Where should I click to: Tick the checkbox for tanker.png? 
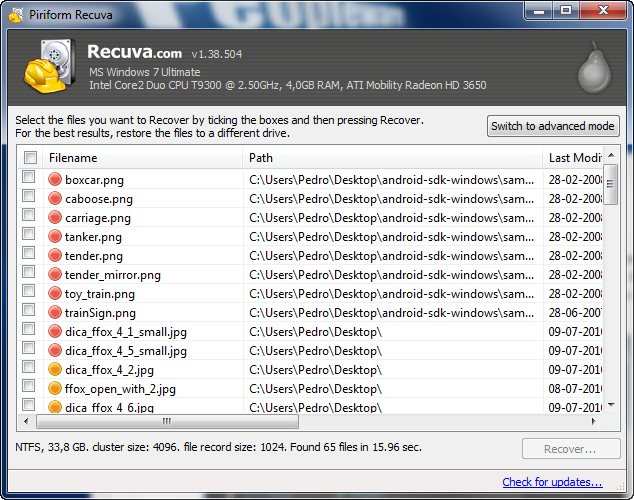pyautogui.click(x=28, y=234)
